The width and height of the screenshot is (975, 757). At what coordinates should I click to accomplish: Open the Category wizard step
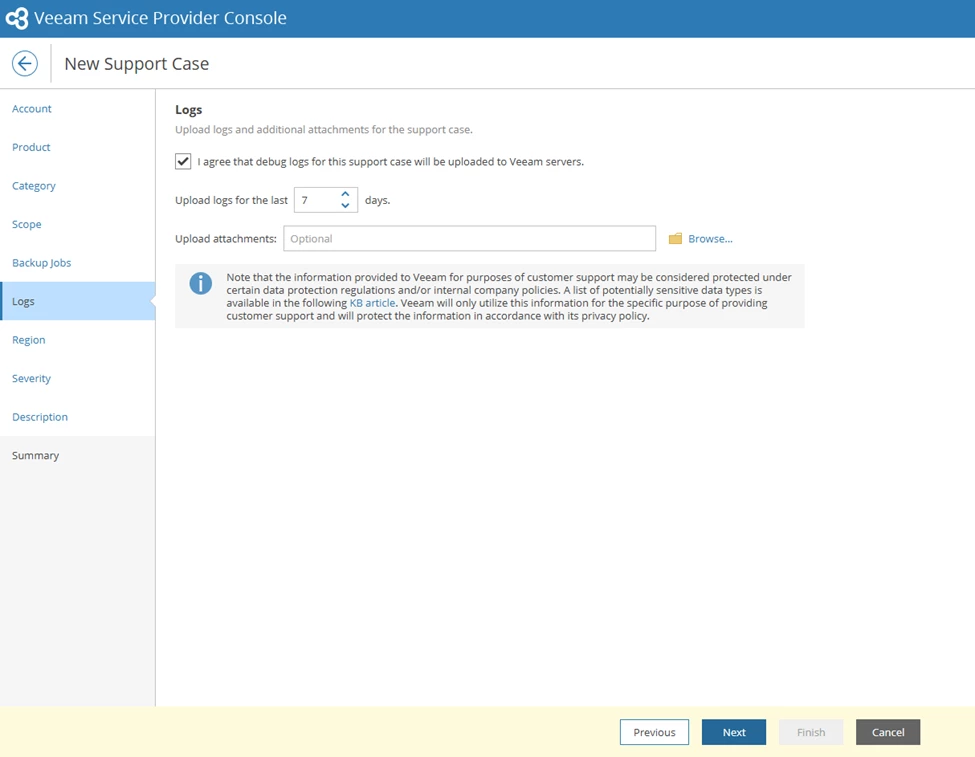(x=34, y=186)
